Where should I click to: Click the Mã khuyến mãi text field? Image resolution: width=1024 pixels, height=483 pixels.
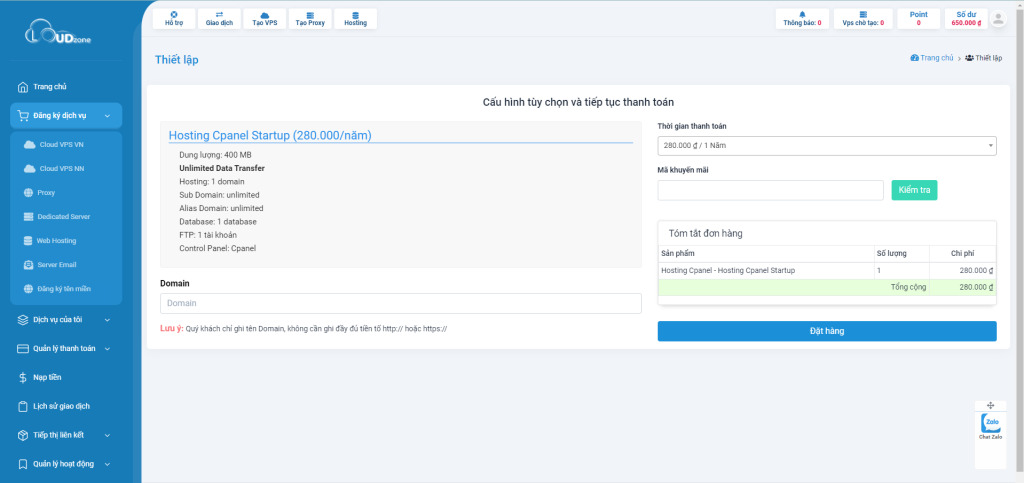coord(770,190)
